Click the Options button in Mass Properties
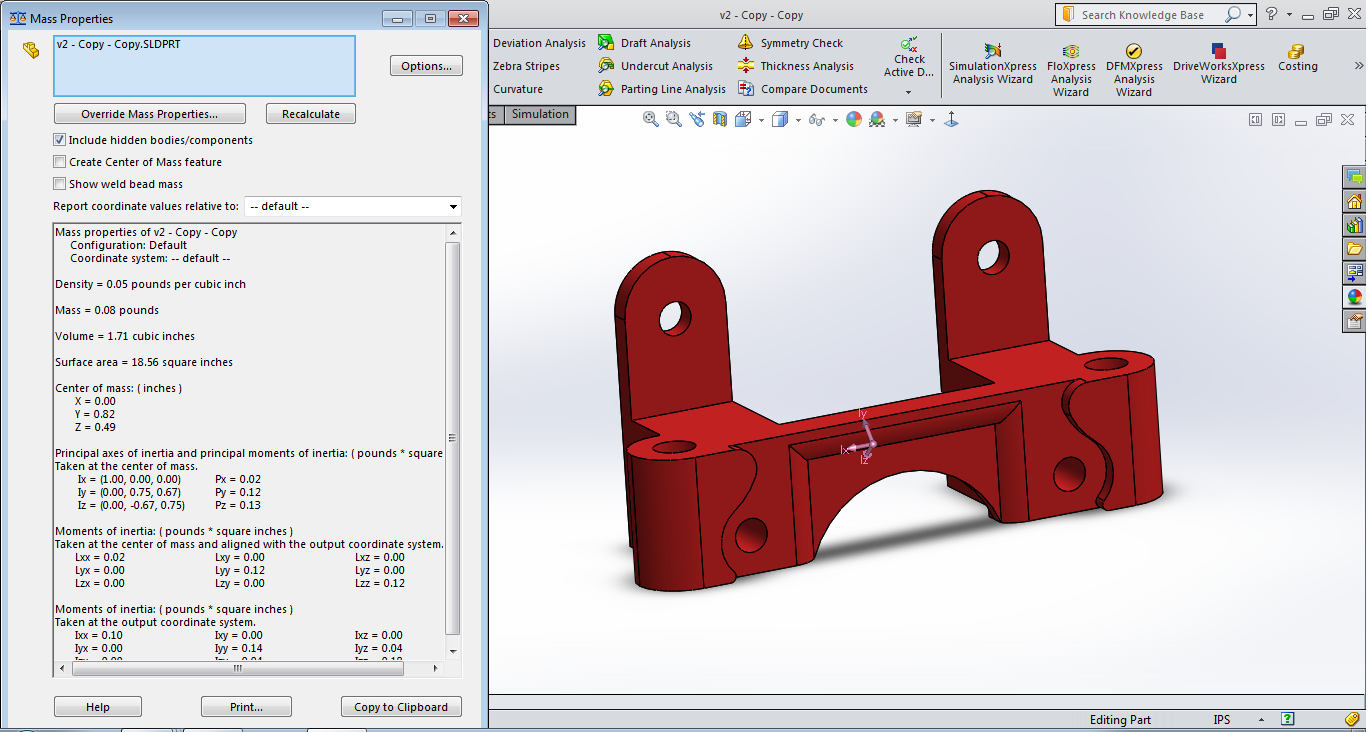 click(x=426, y=66)
